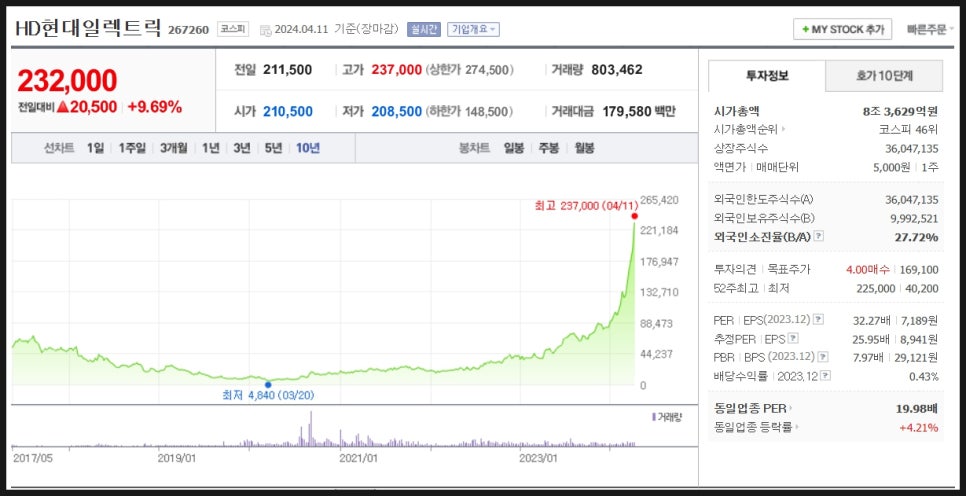Click the help icon beside 추정PER EPS

coord(794,338)
